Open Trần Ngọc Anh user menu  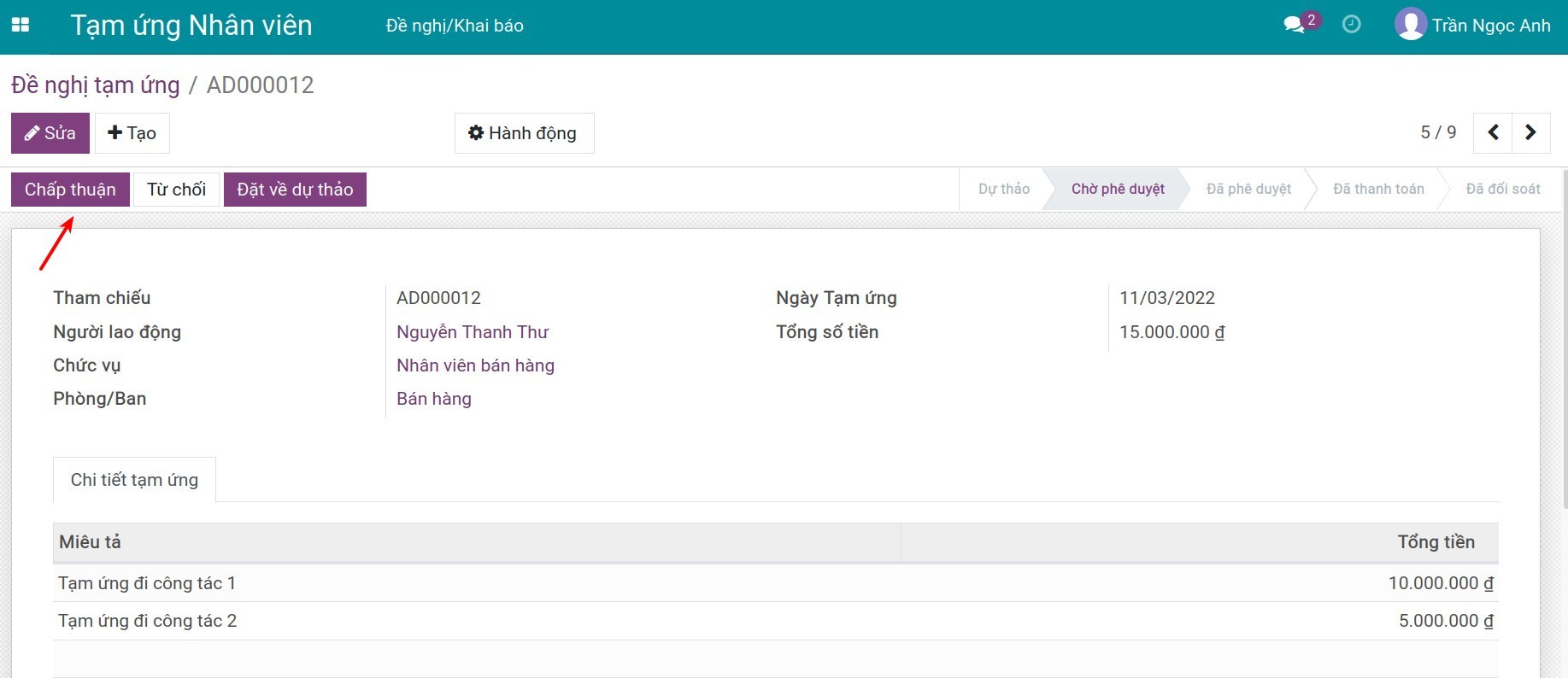click(x=1490, y=26)
